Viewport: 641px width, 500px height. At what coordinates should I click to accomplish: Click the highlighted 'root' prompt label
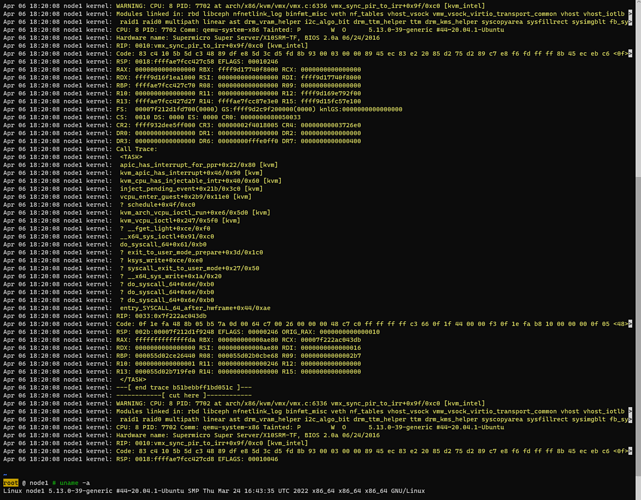(x=11, y=483)
